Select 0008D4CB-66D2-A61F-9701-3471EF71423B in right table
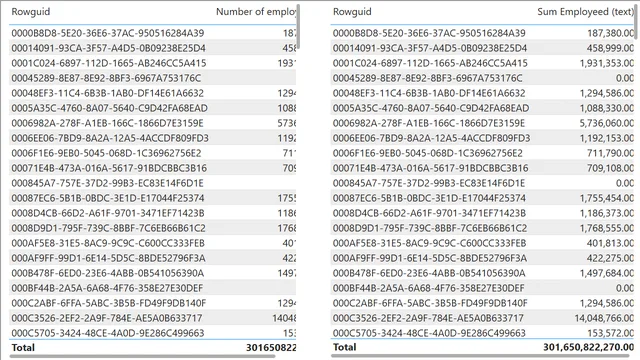 tap(429, 213)
